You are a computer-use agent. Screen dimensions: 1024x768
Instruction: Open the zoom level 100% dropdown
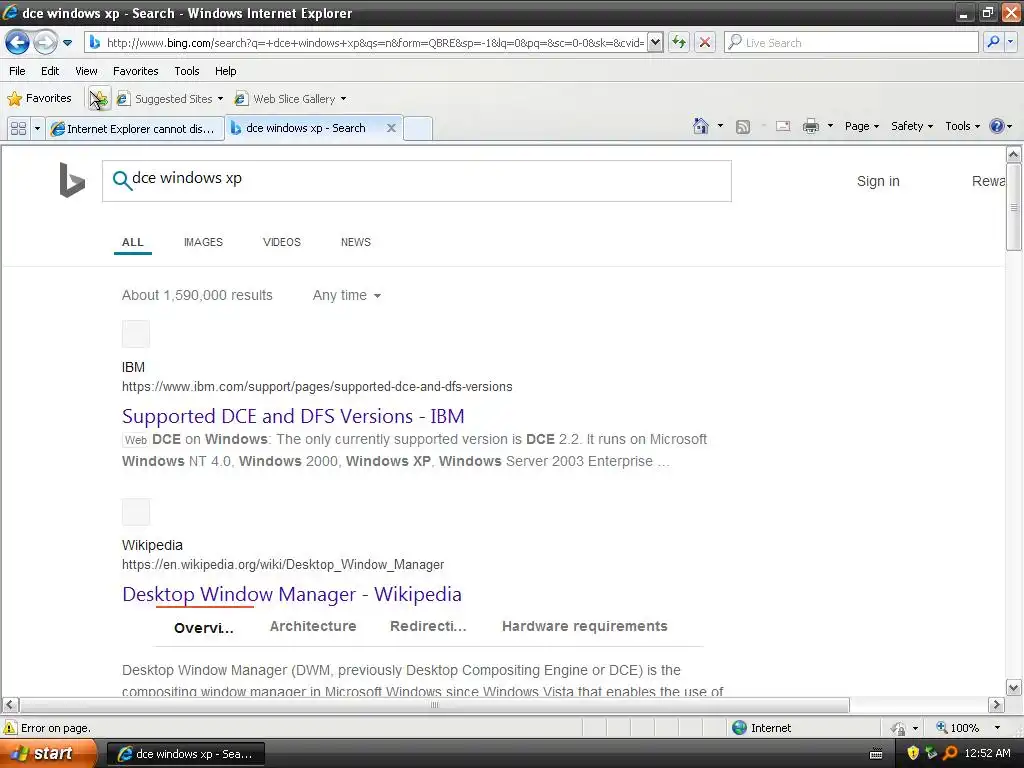(x=997, y=728)
